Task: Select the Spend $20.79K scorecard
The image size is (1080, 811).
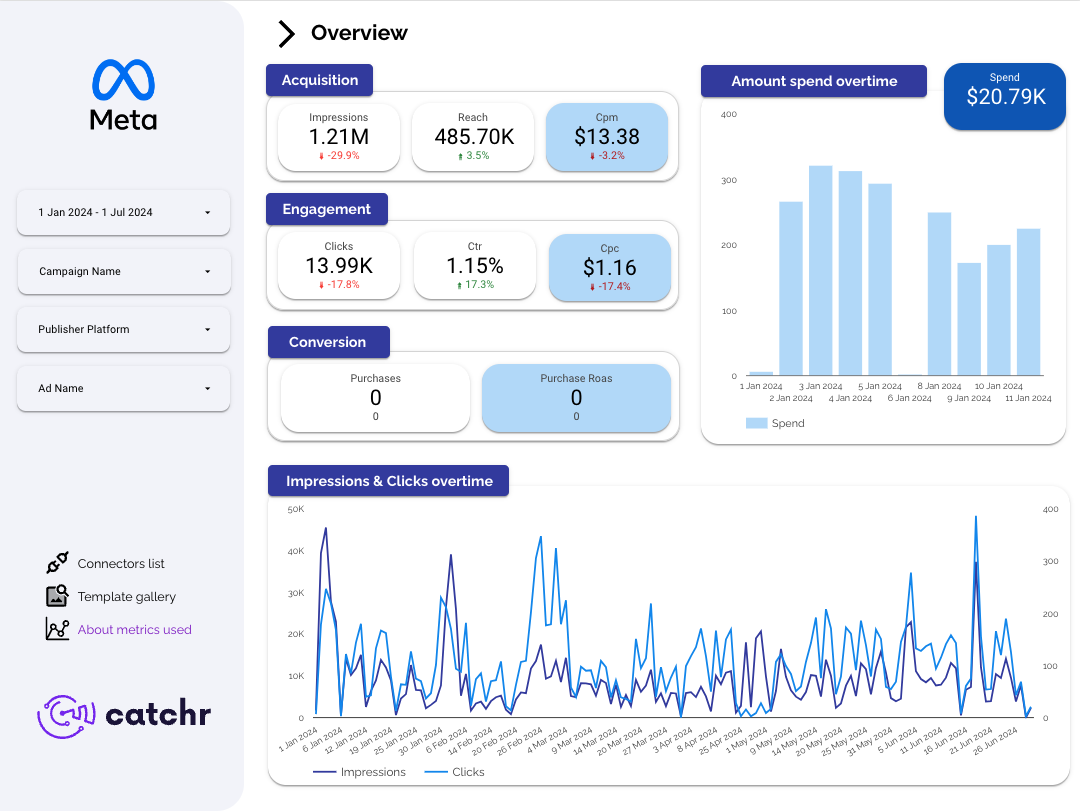Action: click(1005, 96)
